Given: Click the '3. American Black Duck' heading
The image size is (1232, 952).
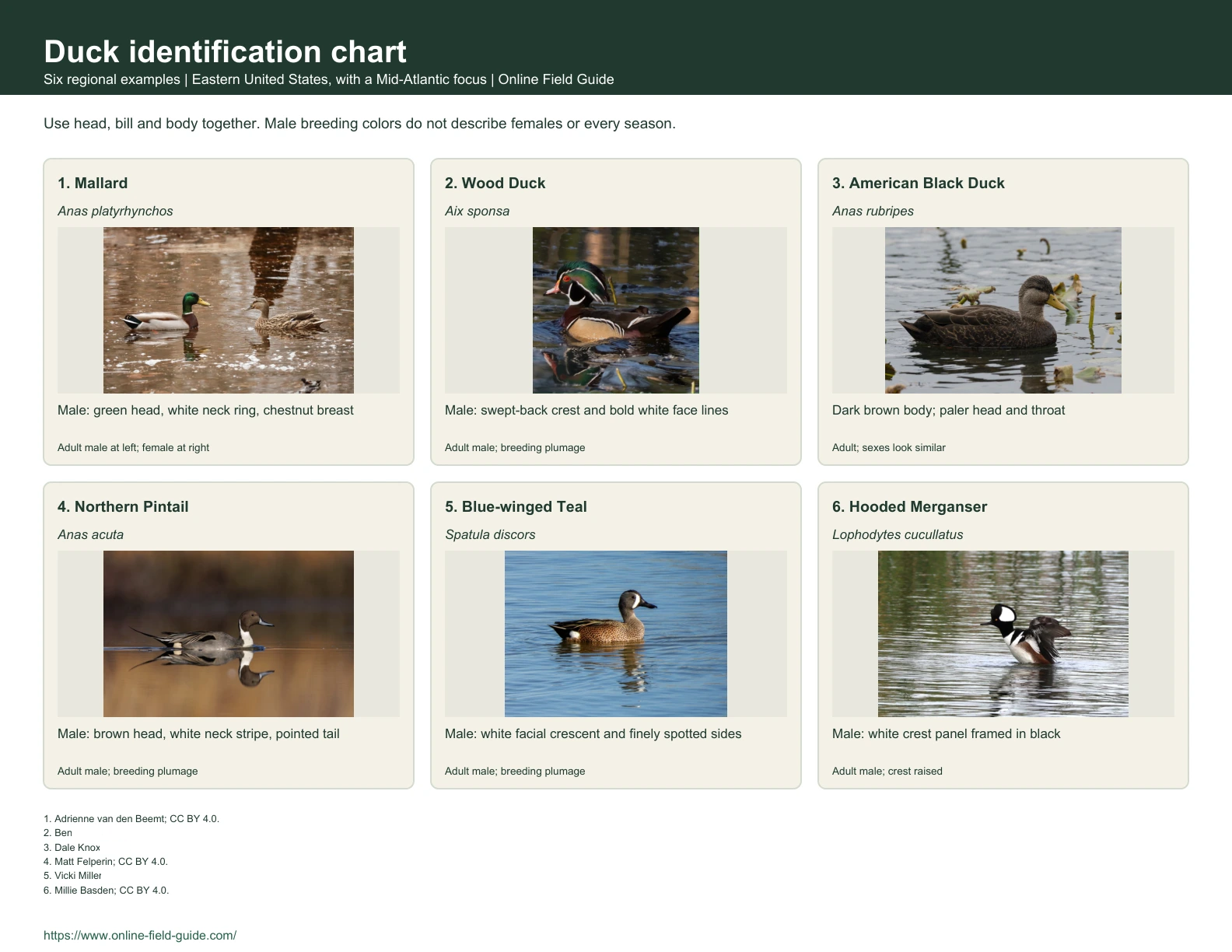Looking at the screenshot, I should (919, 183).
